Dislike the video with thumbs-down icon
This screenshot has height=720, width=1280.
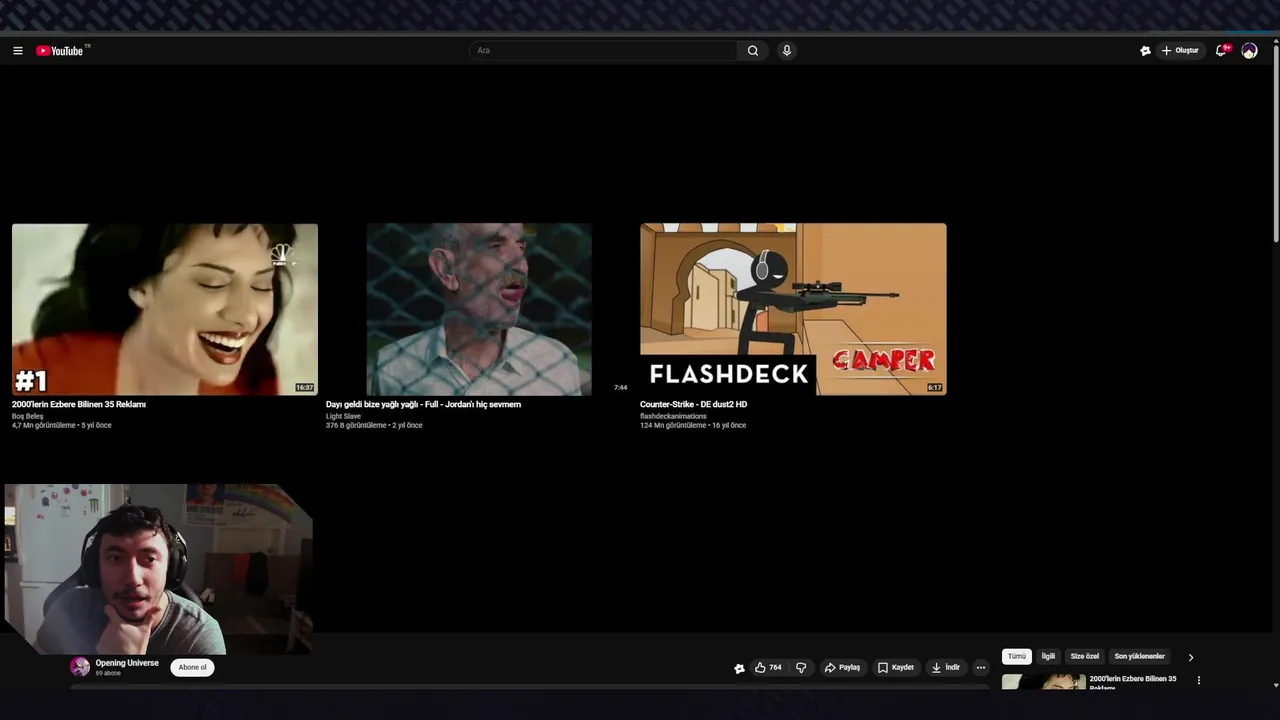point(801,667)
